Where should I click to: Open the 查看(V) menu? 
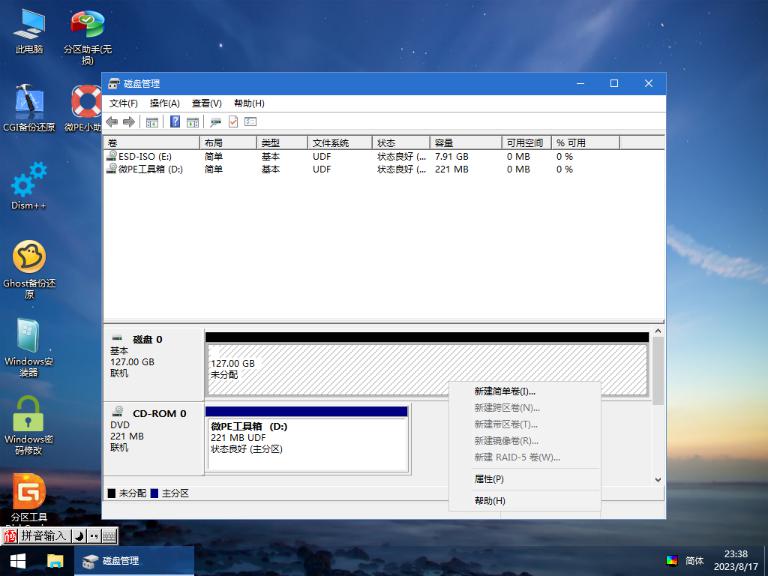tap(207, 103)
